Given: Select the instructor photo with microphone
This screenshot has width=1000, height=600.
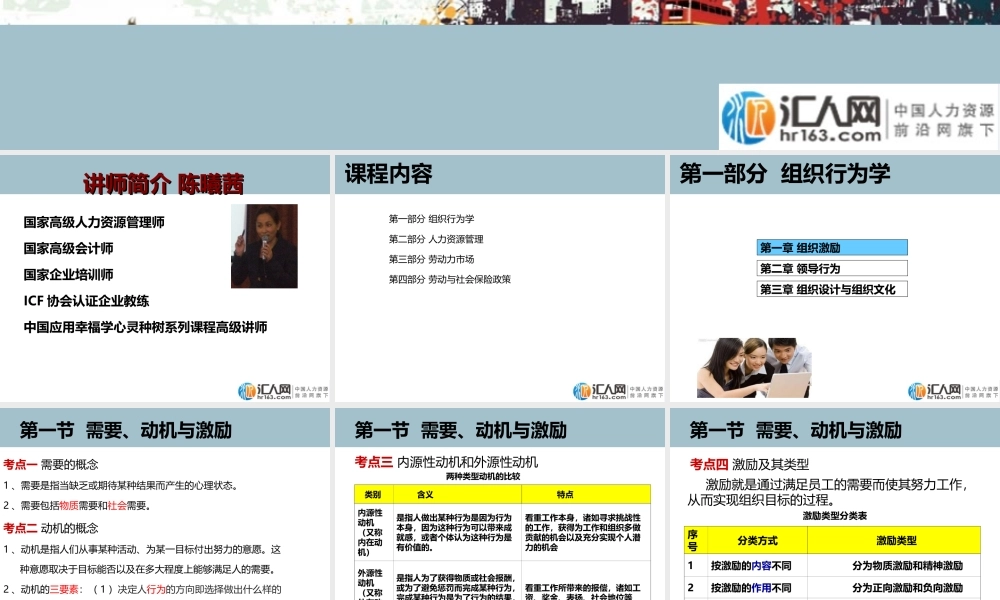Looking at the screenshot, I should pos(264,246).
